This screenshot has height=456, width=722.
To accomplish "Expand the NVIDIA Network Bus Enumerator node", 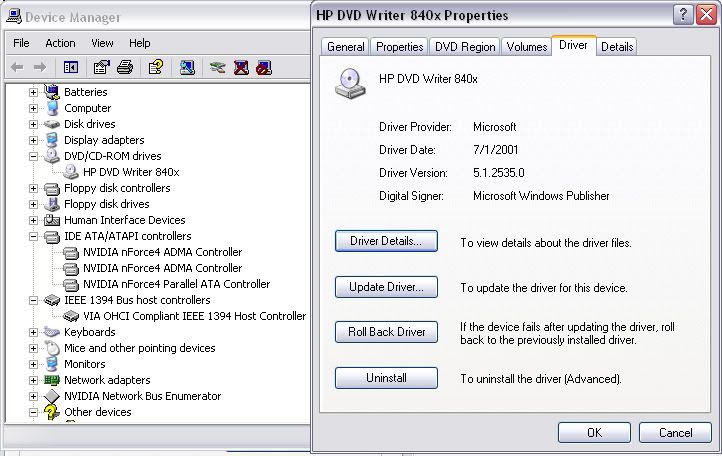I will (33, 396).
